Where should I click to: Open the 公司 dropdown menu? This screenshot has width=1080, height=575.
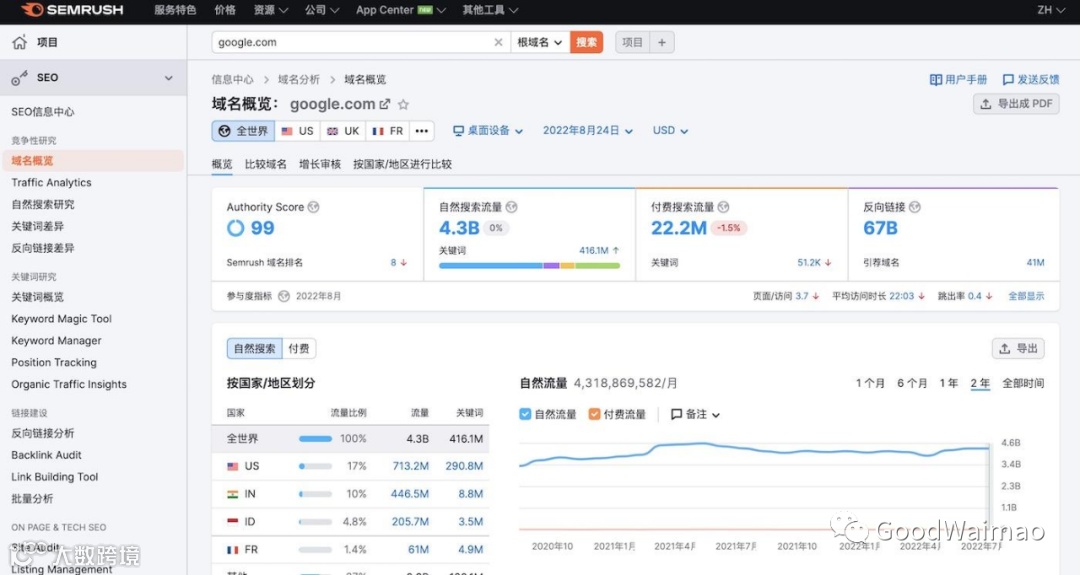[322, 10]
